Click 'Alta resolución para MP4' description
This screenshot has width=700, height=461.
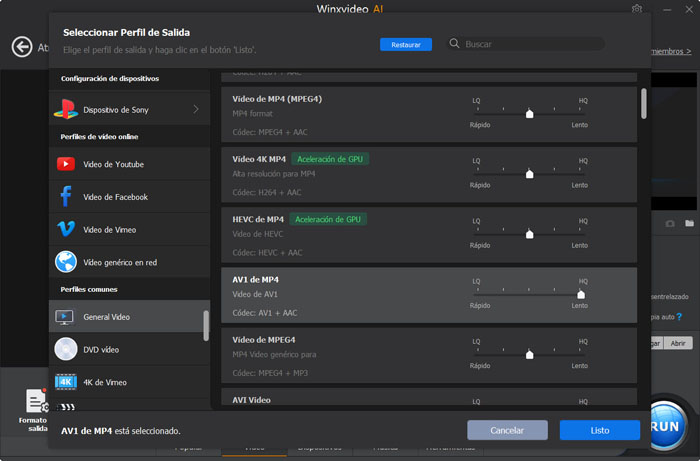click(x=274, y=174)
